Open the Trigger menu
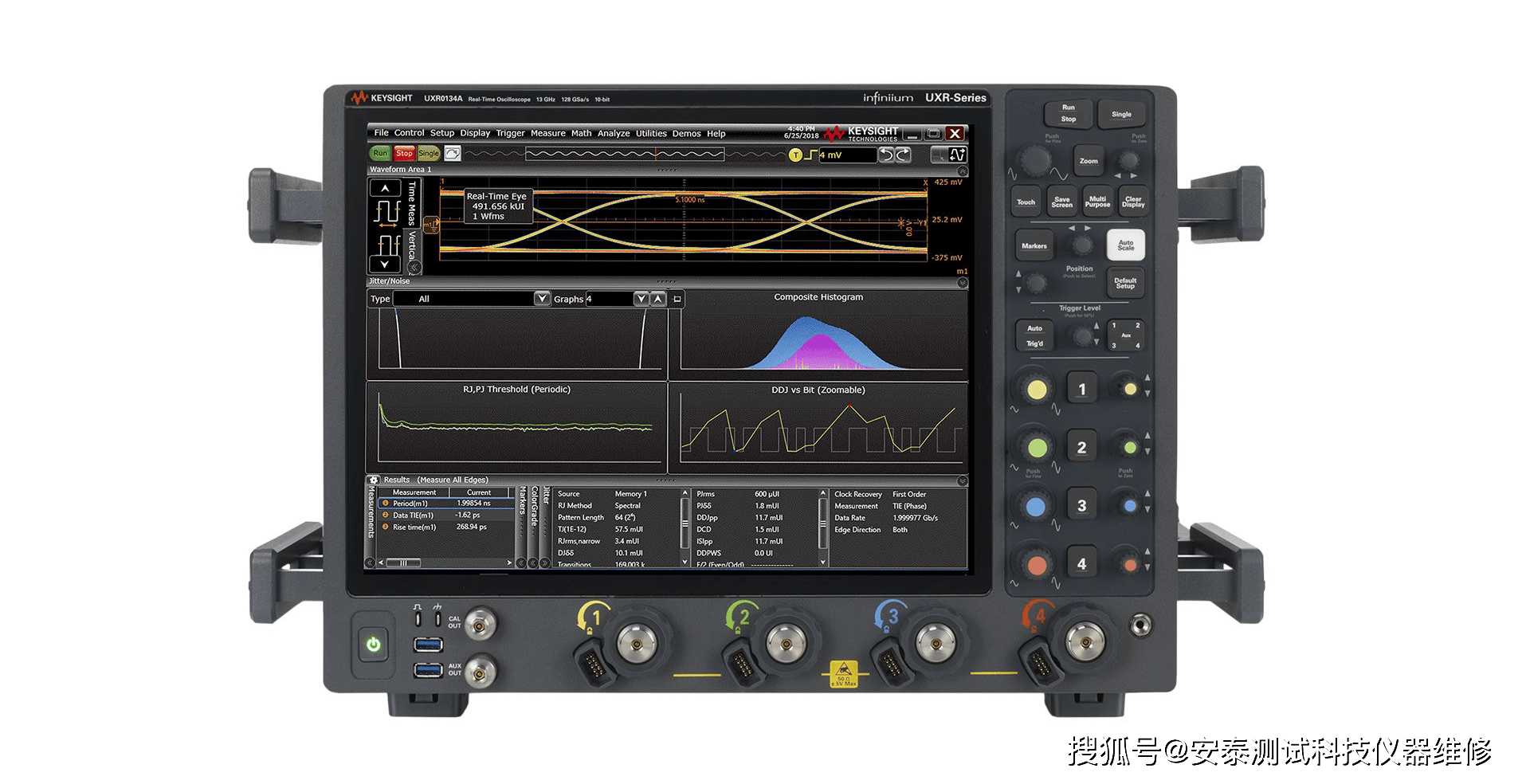The image size is (1530, 784). point(510,133)
